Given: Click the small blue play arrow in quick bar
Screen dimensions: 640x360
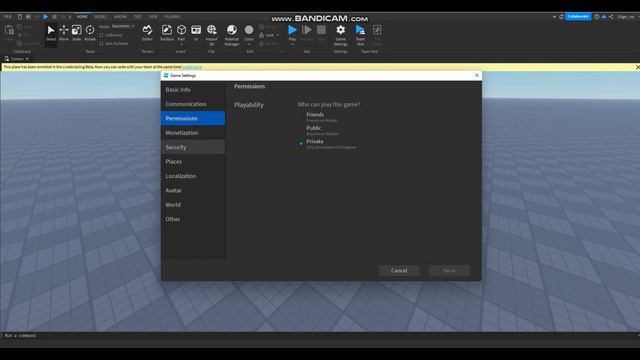Looking at the screenshot, I should point(45,17).
